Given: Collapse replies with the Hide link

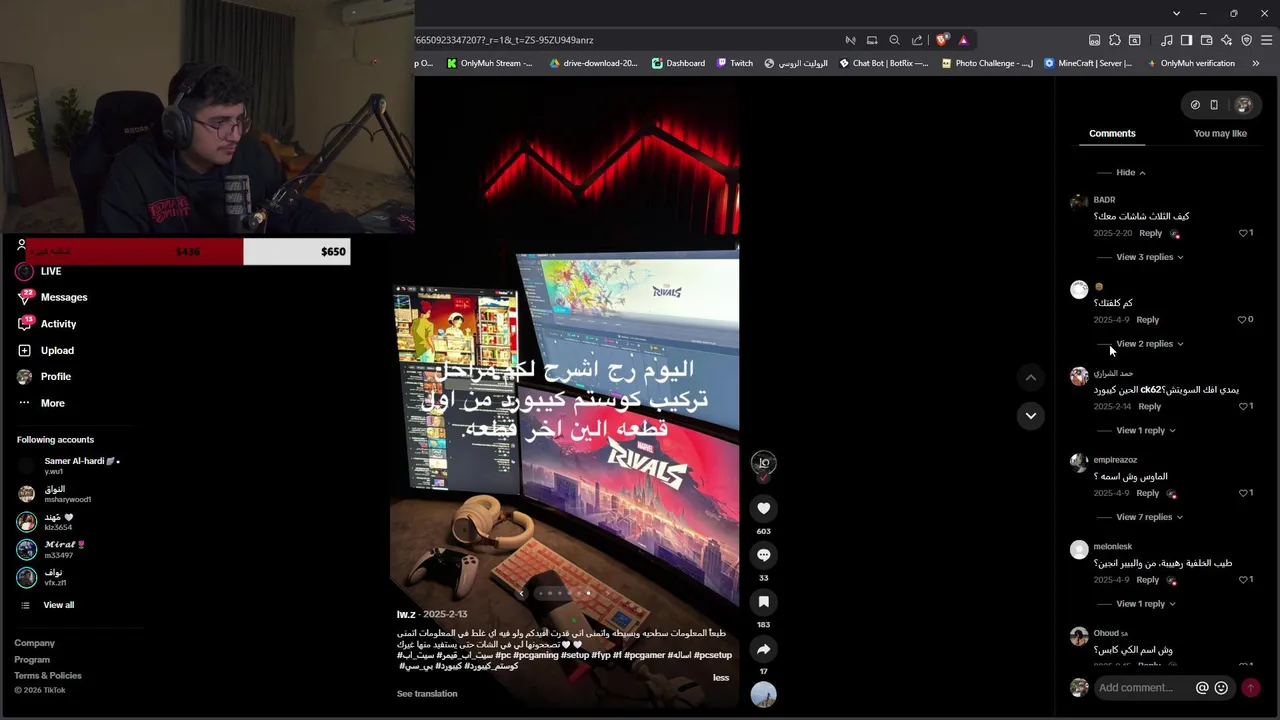Looking at the screenshot, I should pyautogui.click(x=1130, y=173).
